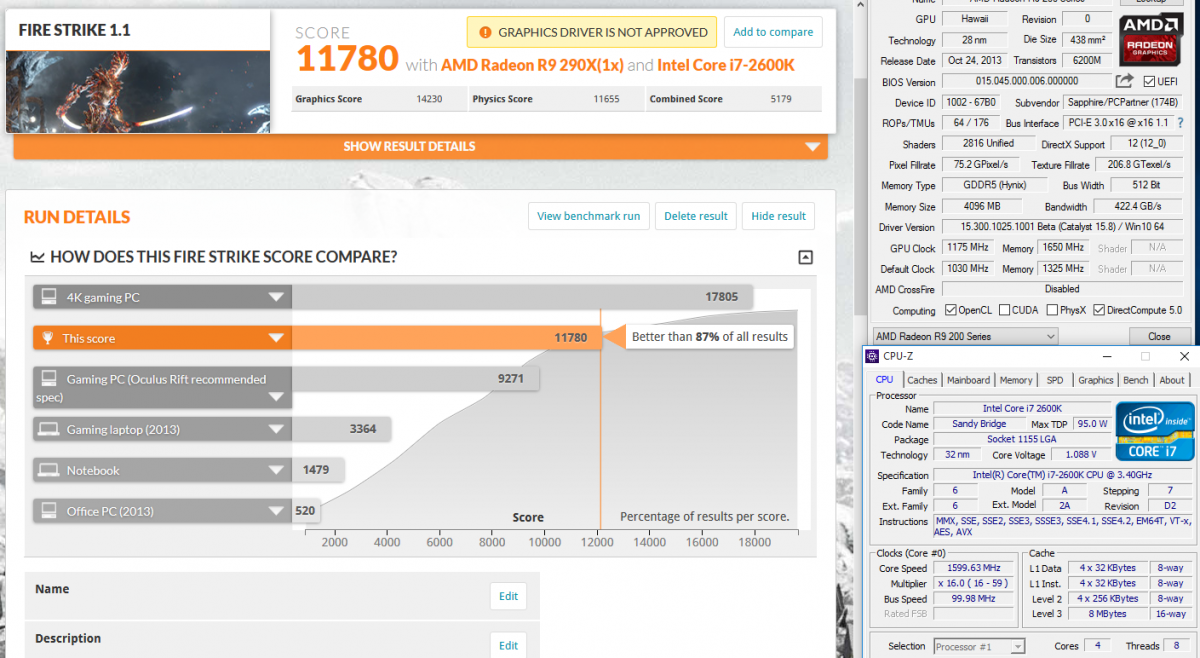
Task: Toggle the UEFI checkbox in GPU-Z
Action: 1148,81
